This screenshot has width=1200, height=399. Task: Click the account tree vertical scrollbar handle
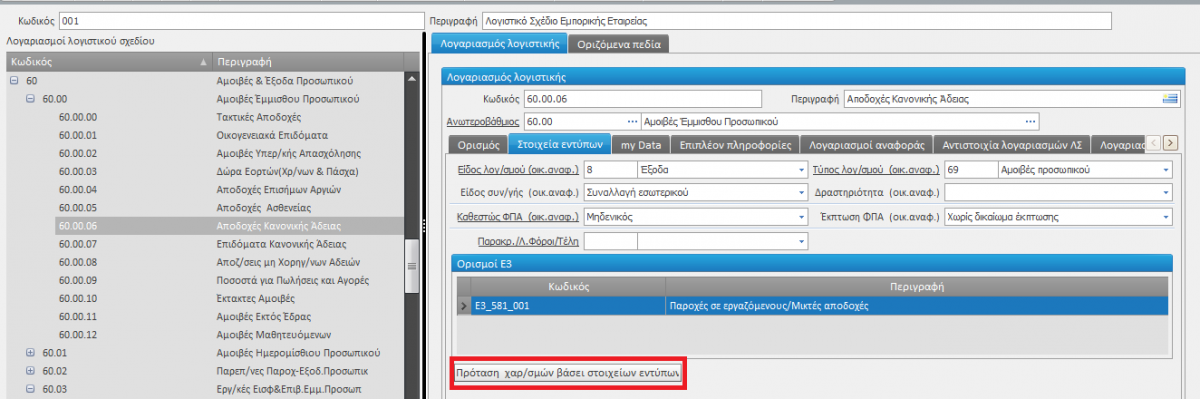point(411,267)
